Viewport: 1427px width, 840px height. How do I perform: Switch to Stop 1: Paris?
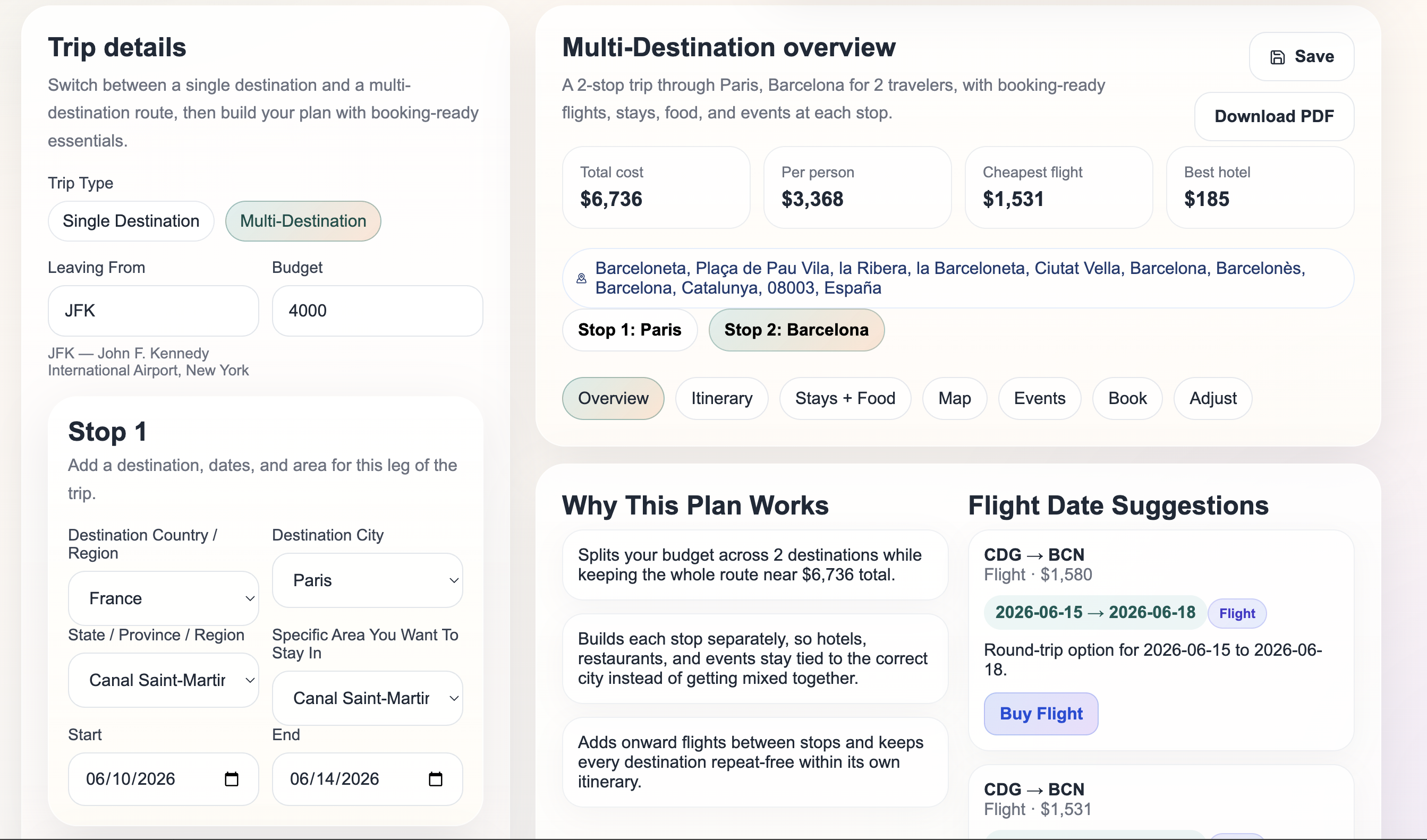[x=629, y=330]
